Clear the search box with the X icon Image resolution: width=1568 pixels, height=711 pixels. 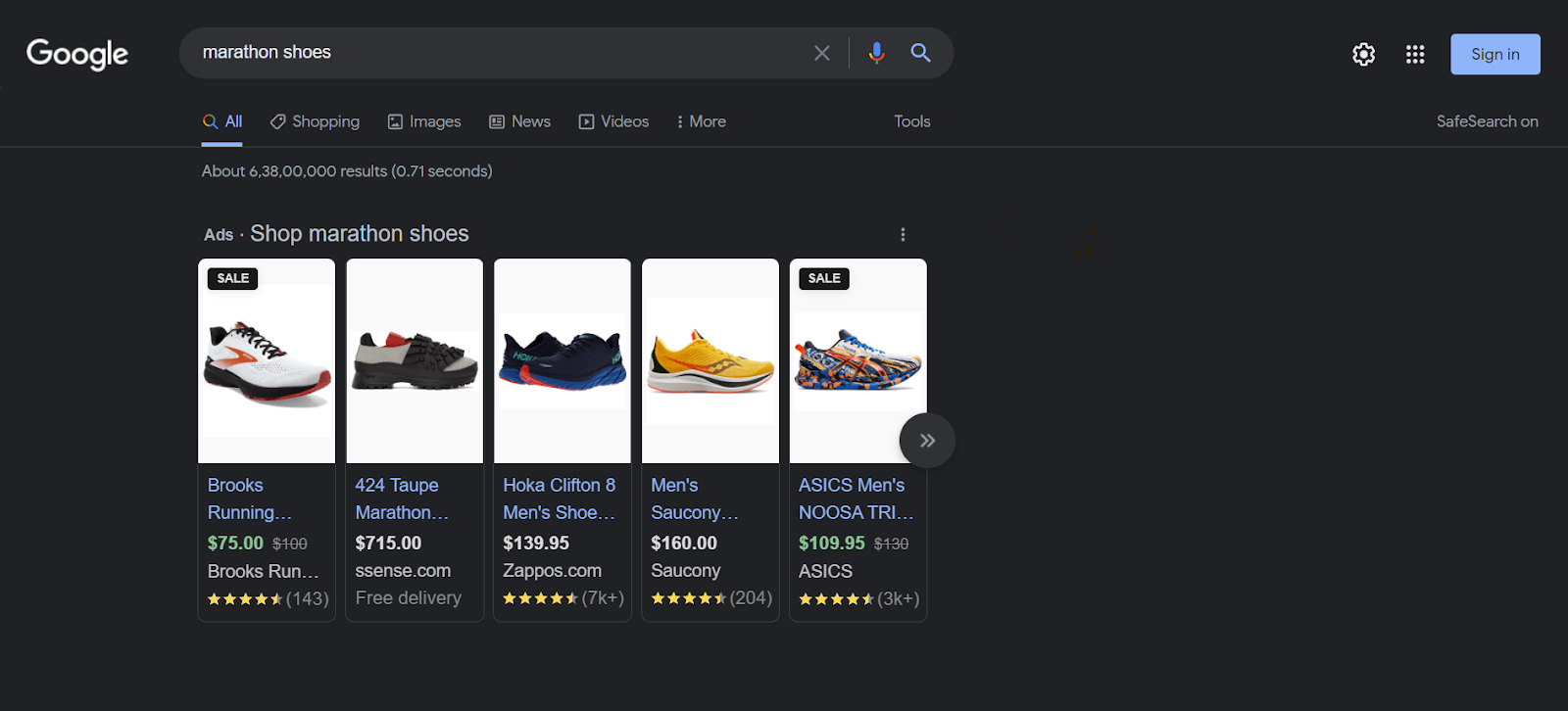pyautogui.click(x=822, y=53)
